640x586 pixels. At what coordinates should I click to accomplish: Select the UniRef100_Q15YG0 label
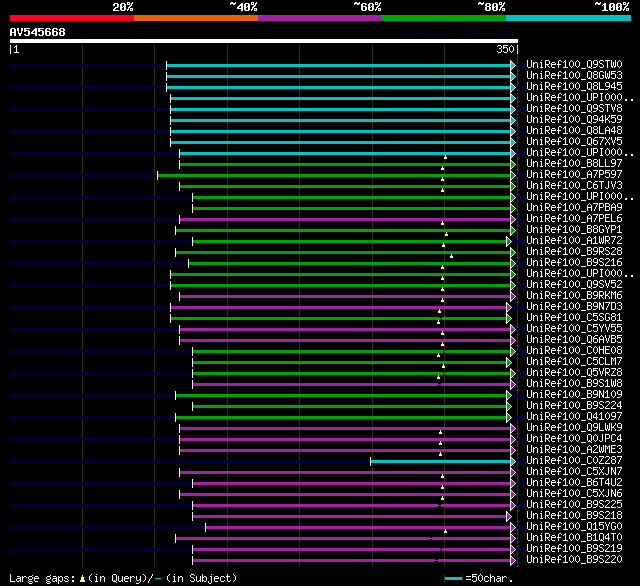(574, 527)
